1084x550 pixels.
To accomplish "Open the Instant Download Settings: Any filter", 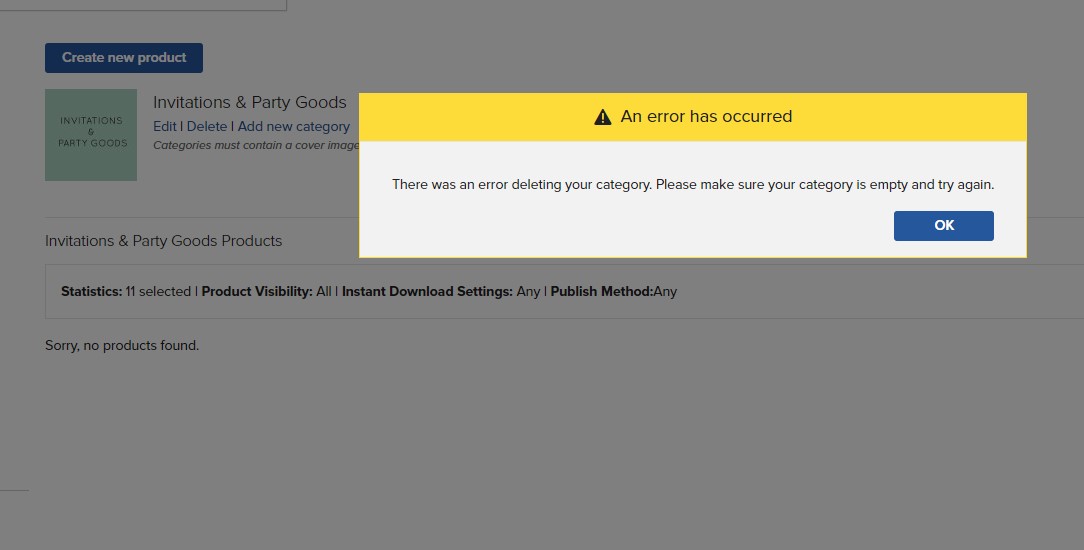I will pyautogui.click(x=440, y=292).
